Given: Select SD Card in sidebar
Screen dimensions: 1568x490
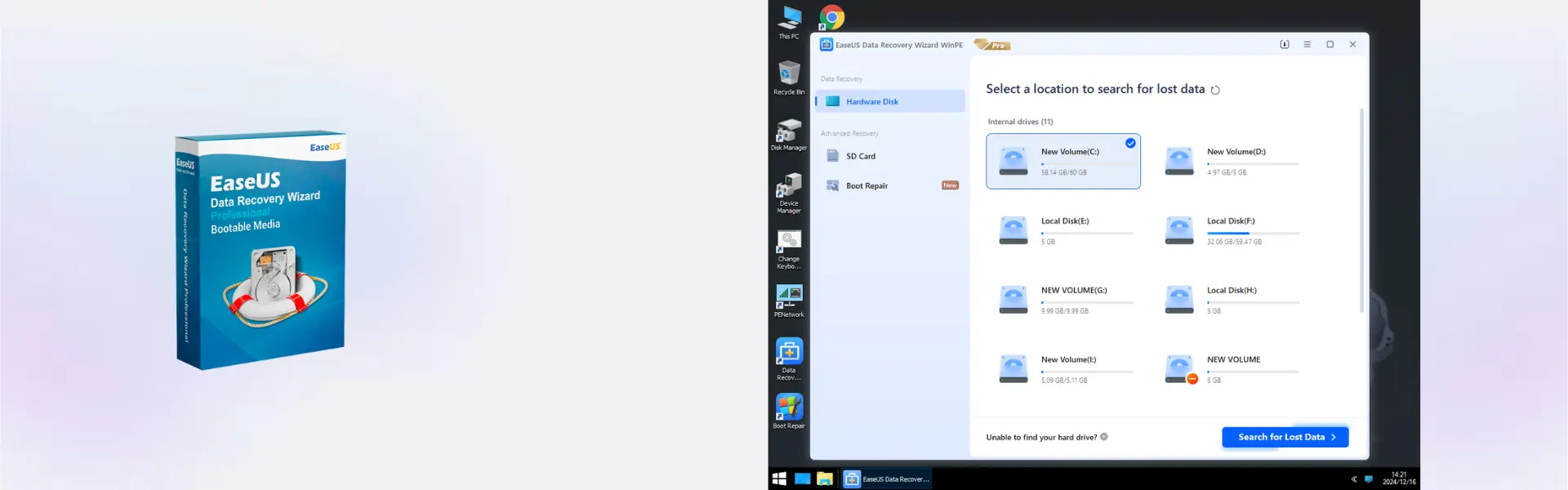Looking at the screenshot, I should coord(890,156).
